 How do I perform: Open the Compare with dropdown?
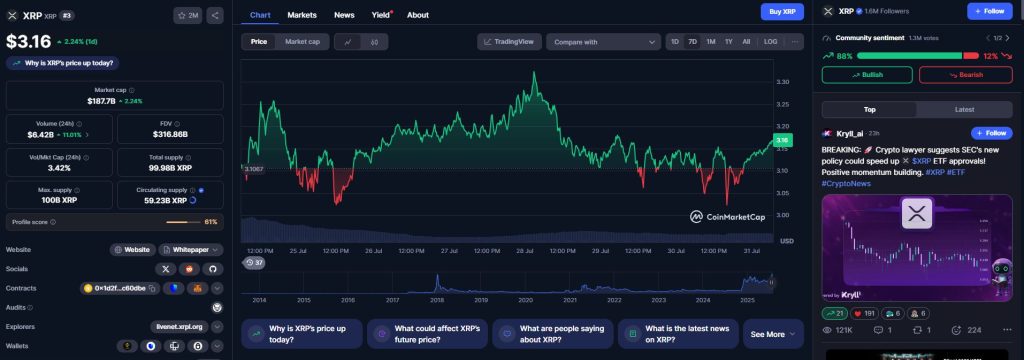(x=603, y=42)
